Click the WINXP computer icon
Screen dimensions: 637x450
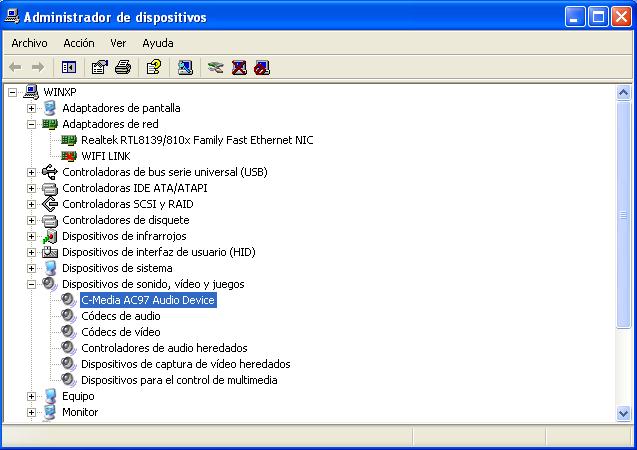coord(31,92)
